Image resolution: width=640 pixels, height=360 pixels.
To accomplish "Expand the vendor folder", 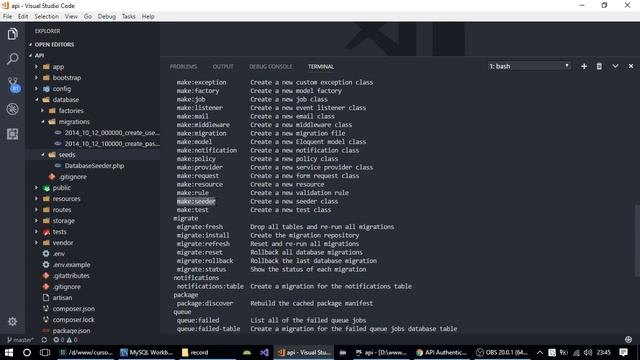I will tap(93, 243).
